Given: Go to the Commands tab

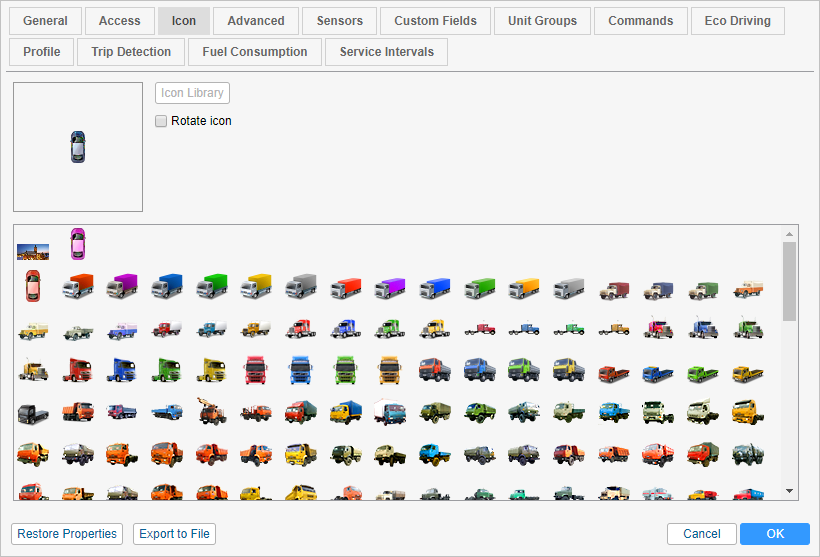Looking at the screenshot, I should [641, 21].
